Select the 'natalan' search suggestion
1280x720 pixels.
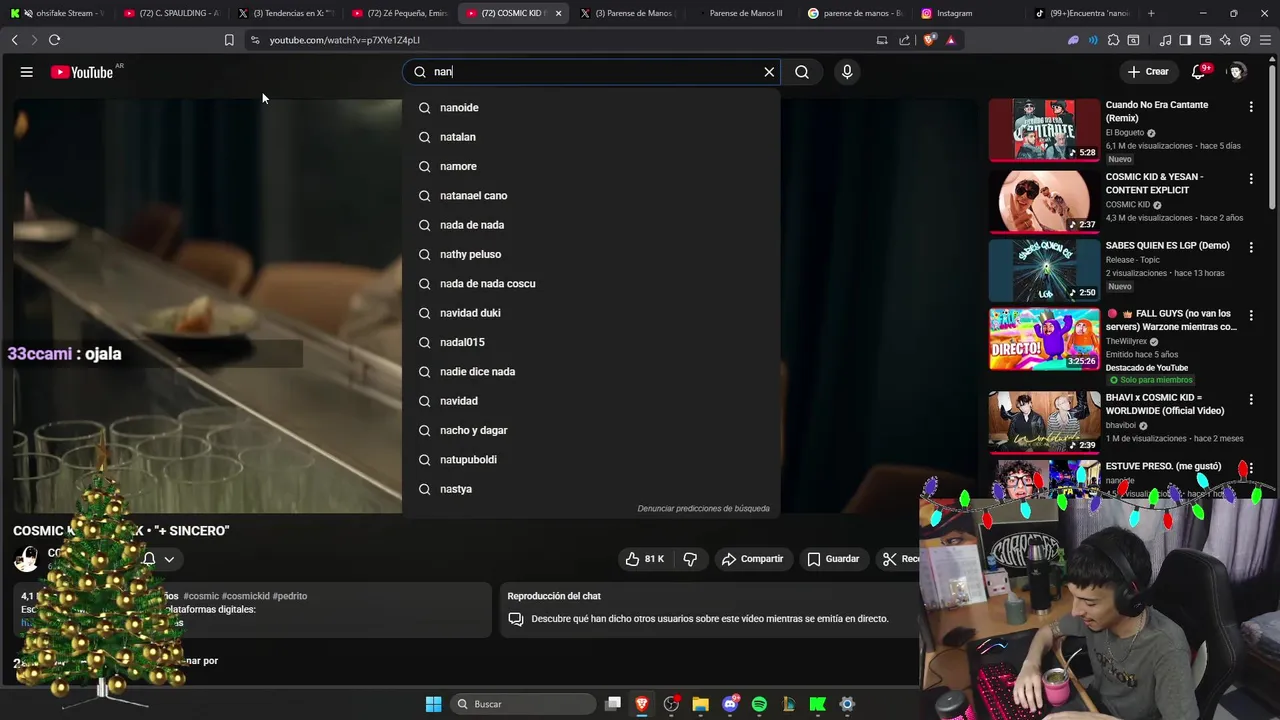pyautogui.click(x=591, y=137)
